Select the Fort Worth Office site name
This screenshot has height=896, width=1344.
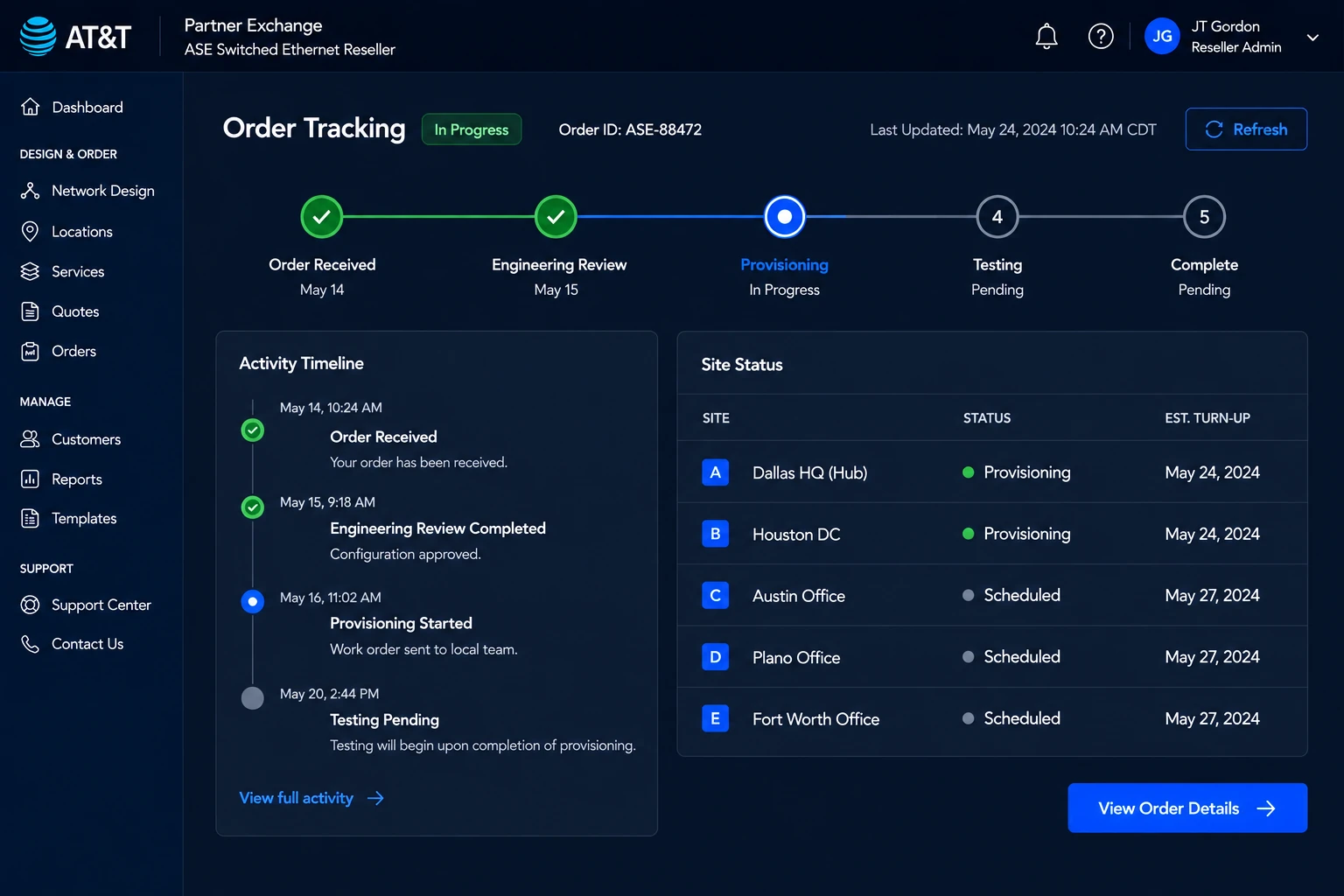pos(816,719)
